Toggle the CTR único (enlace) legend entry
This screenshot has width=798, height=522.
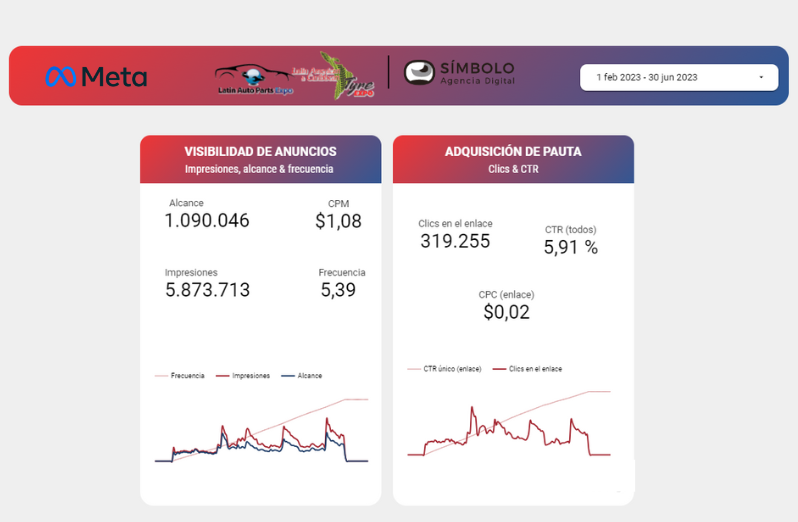[444, 369]
